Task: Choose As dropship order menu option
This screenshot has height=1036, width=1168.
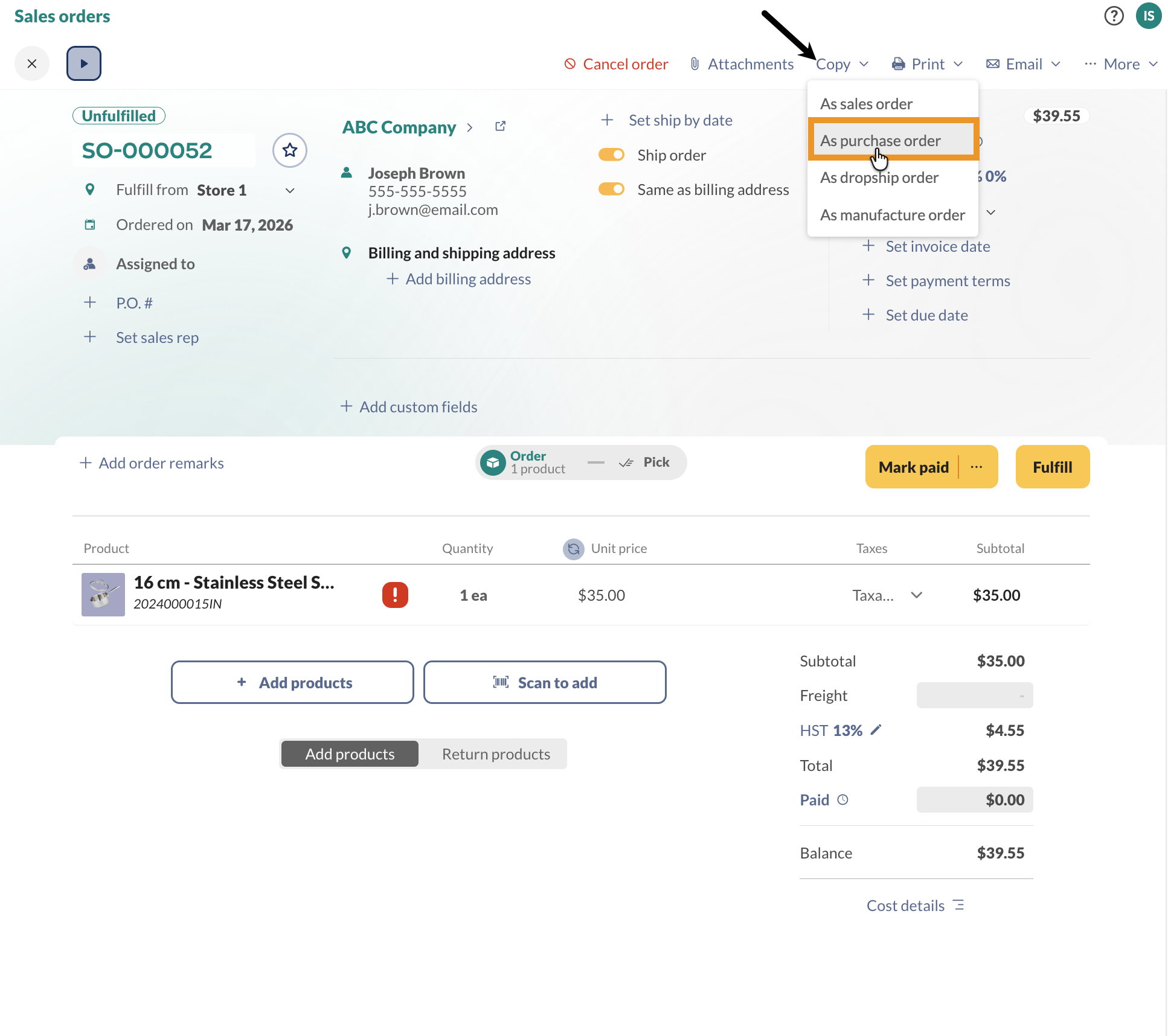Action: pyautogui.click(x=879, y=177)
